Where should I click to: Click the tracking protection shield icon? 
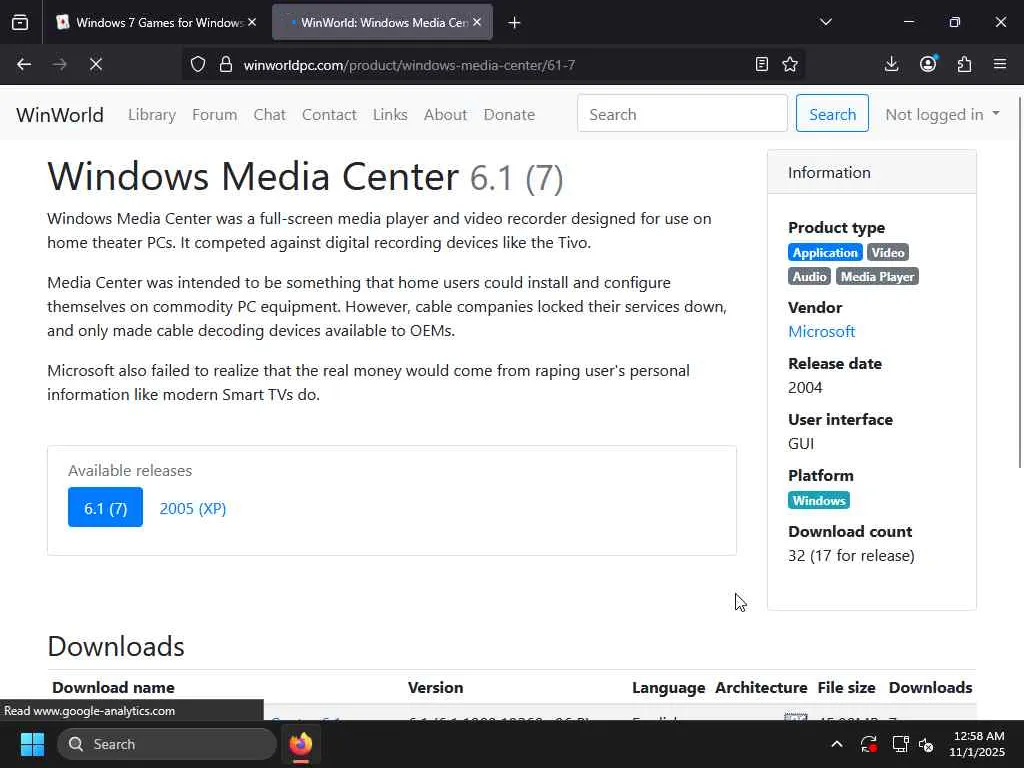click(x=198, y=64)
